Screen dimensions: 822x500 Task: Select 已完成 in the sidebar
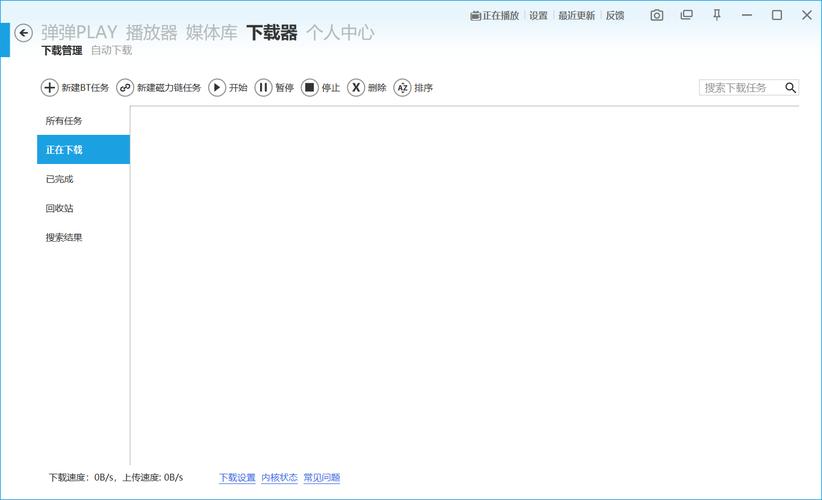pos(60,179)
